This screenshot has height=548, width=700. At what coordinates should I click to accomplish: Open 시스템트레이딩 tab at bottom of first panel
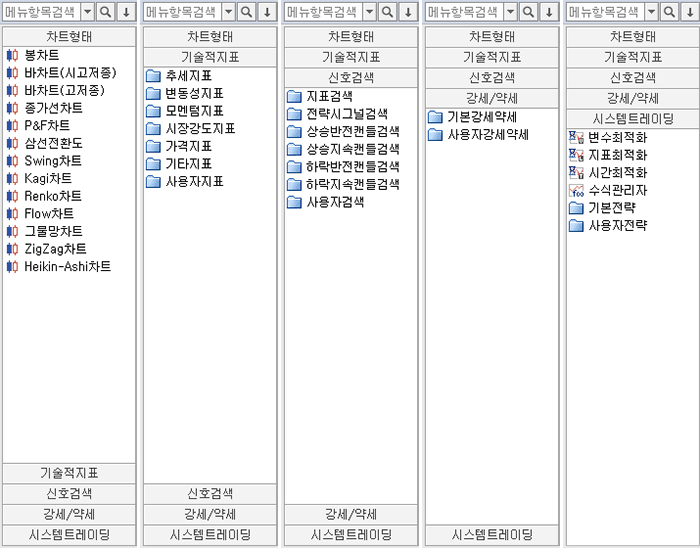coord(69,535)
